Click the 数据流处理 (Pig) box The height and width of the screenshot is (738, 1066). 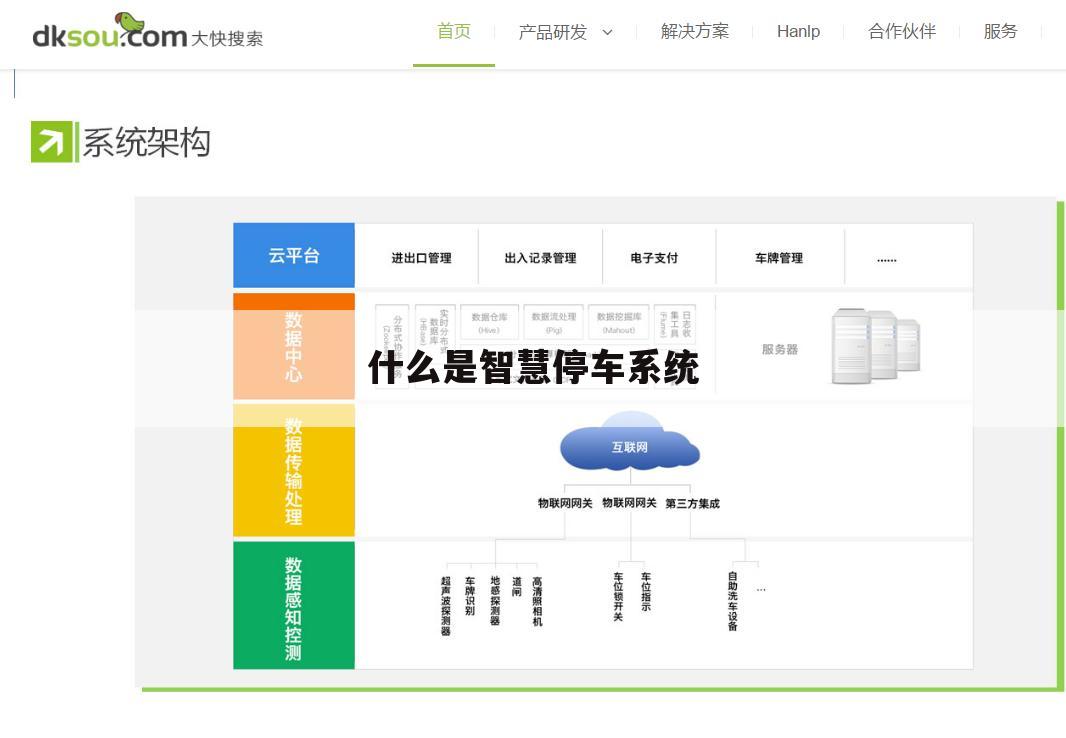(x=554, y=322)
